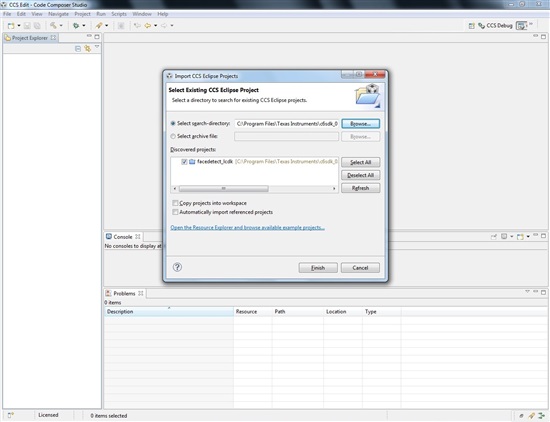The height and width of the screenshot is (422, 550).
Task: Sort Problems by Description column header
Action: point(169,312)
